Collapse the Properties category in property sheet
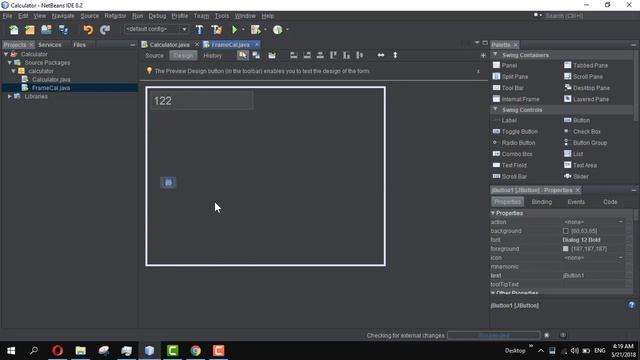 [x=493, y=213]
